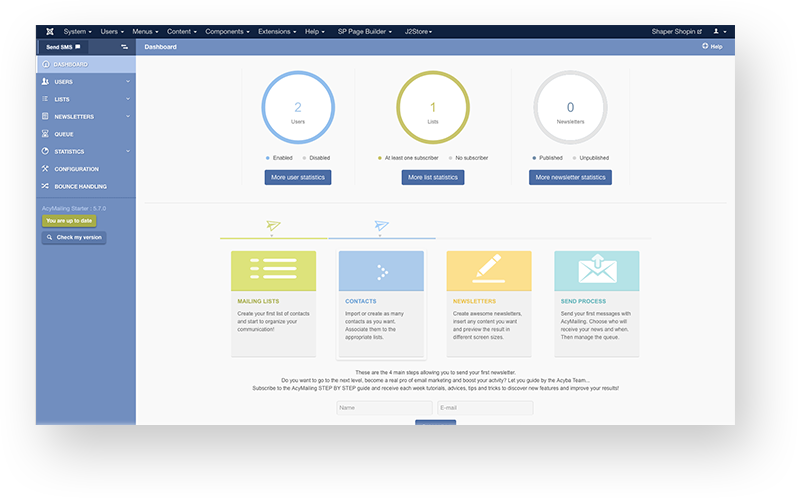Click the Check my version button
Viewport: 798px width, 498px height.
pos(73,237)
